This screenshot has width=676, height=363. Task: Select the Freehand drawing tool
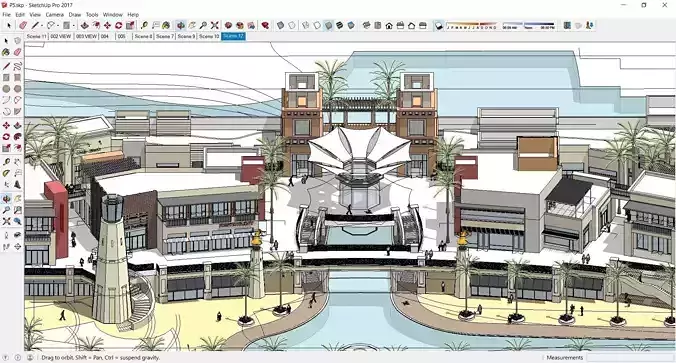point(17,66)
